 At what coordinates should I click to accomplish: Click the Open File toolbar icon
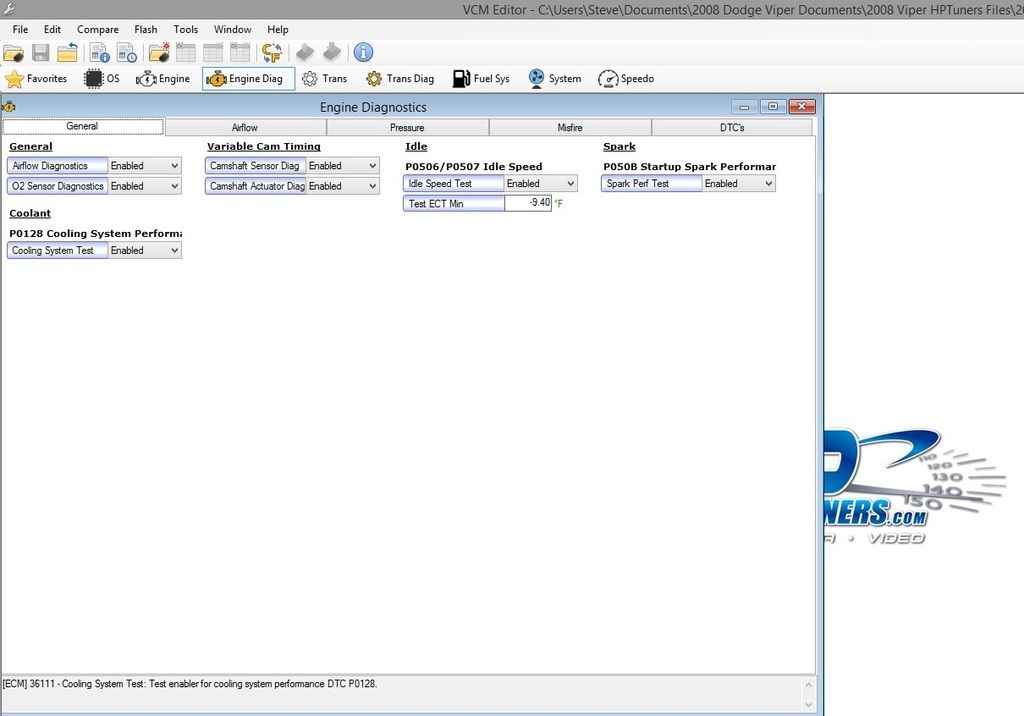13,52
